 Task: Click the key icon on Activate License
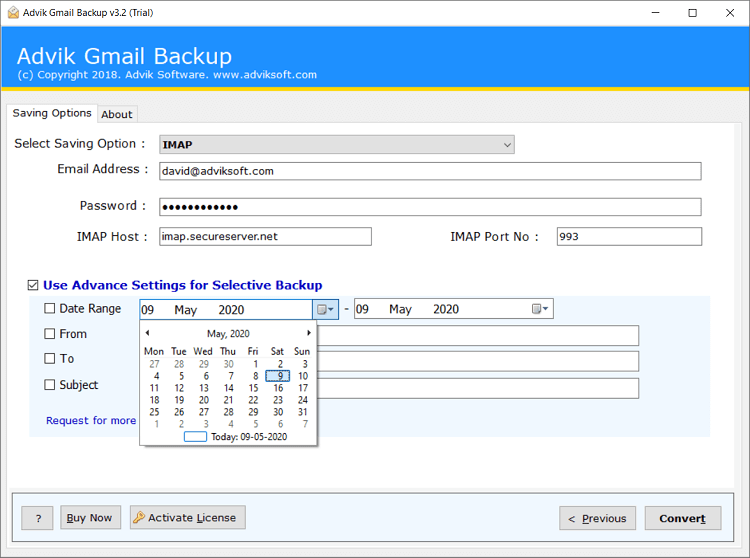click(139, 517)
